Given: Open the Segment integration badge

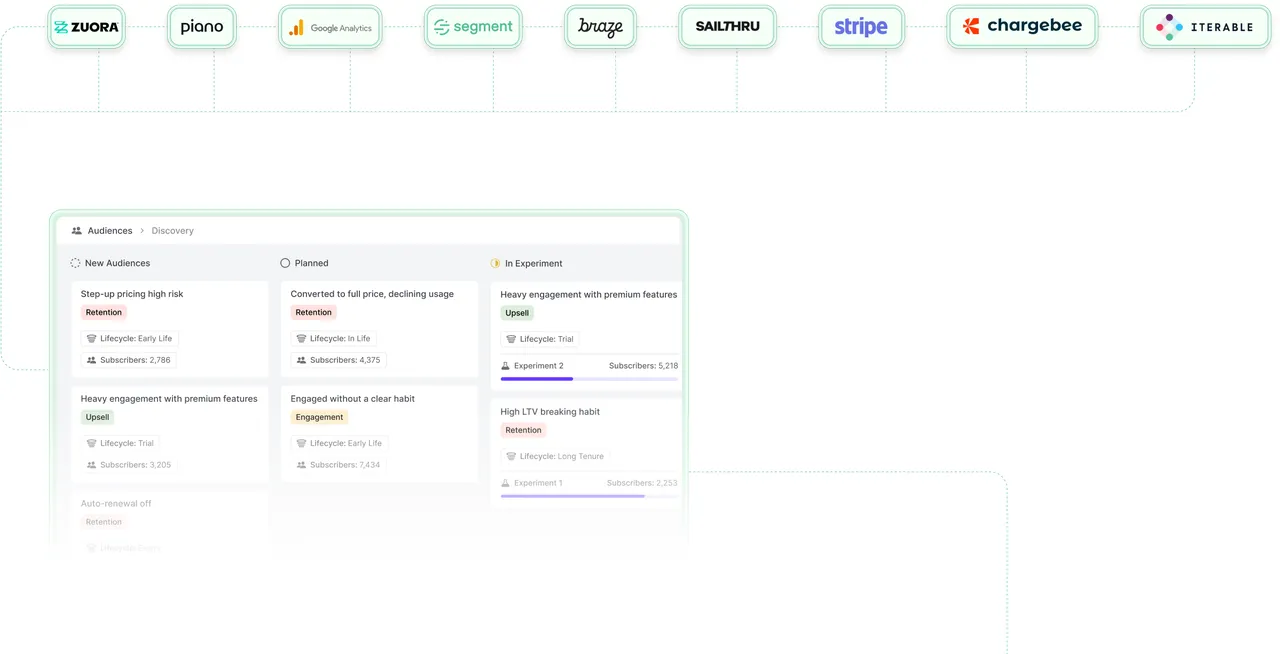Looking at the screenshot, I should point(473,27).
